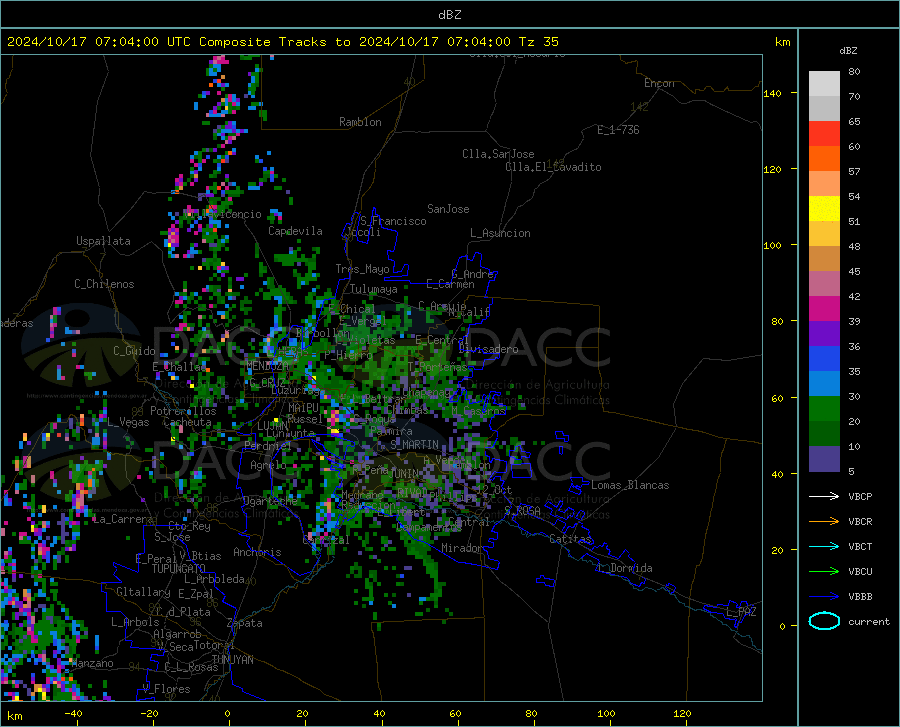Click the TUNUYAN map label
900x727 pixels.
tap(232, 660)
